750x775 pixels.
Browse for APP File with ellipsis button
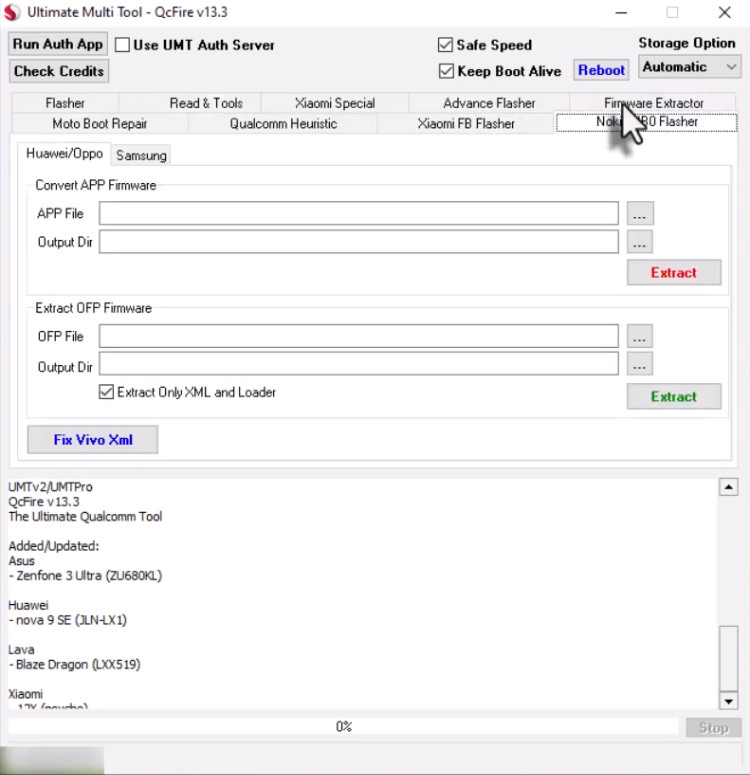640,214
